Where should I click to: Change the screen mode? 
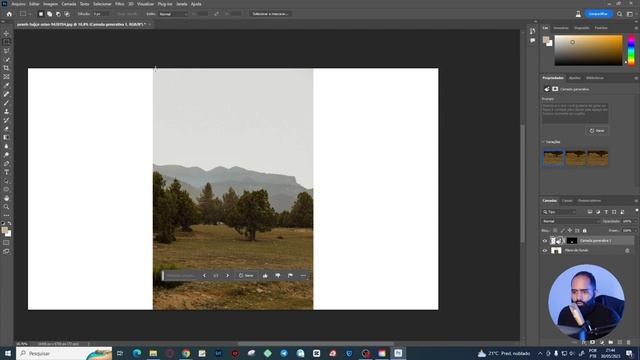tap(6, 251)
